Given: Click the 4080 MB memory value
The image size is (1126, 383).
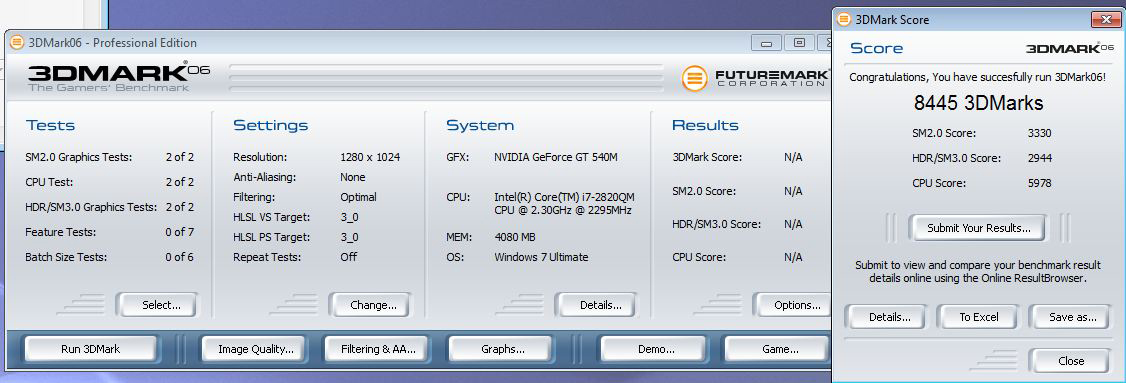Looking at the screenshot, I should (x=515, y=236).
